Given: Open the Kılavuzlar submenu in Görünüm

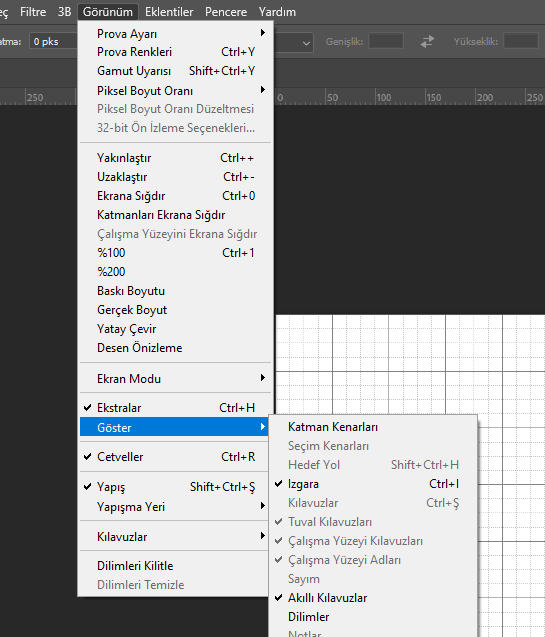Looking at the screenshot, I should click(174, 537).
